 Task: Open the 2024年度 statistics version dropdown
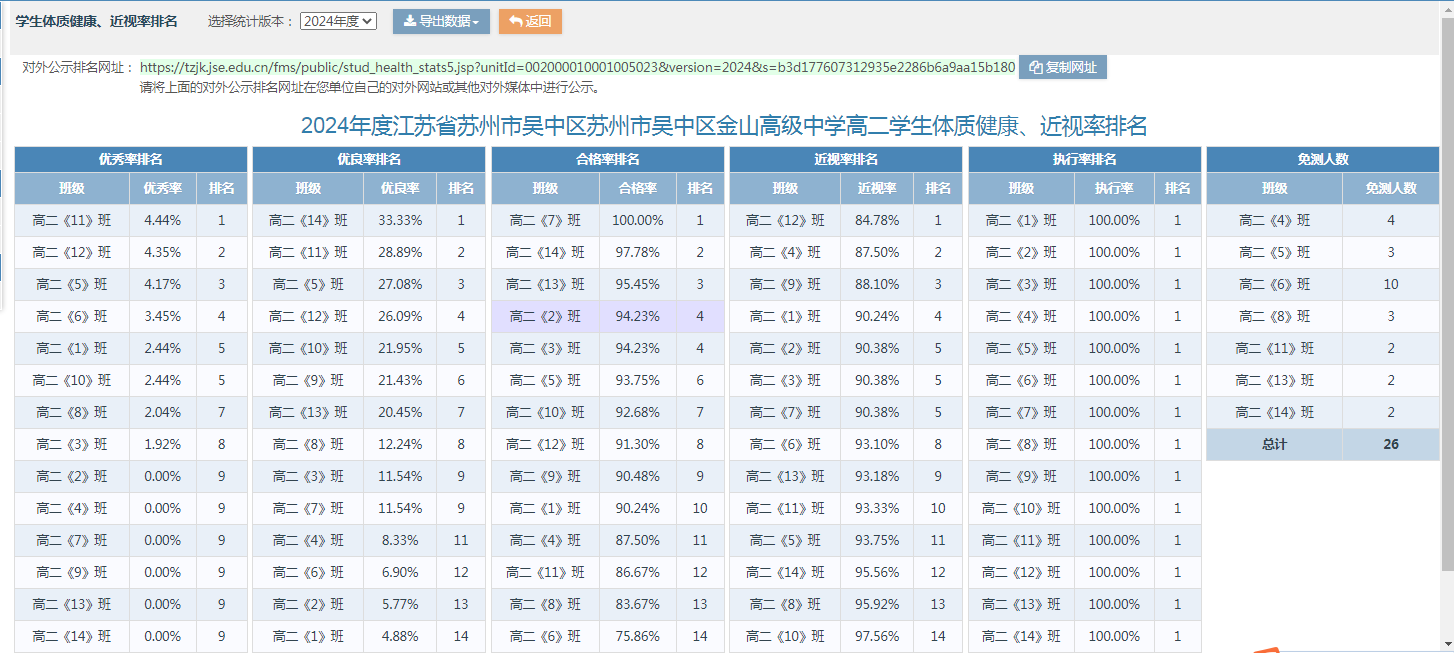[x=338, y=21]
